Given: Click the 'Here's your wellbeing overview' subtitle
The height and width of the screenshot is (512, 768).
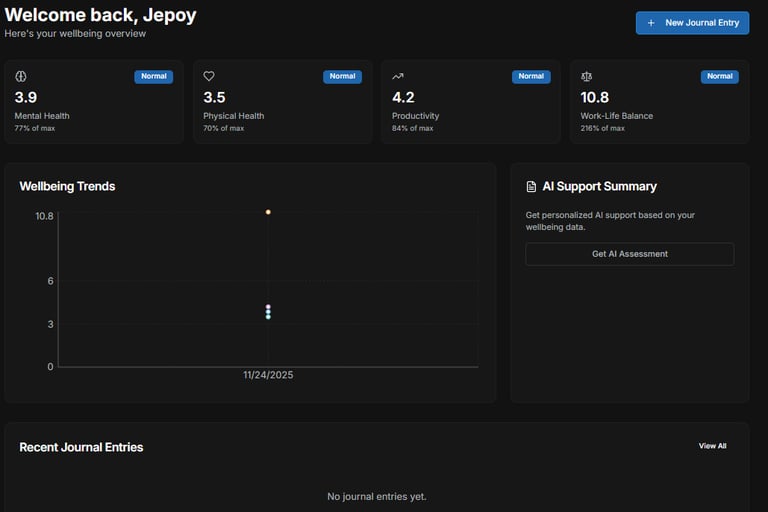Looking at the screenshot, I should (75, 34).
